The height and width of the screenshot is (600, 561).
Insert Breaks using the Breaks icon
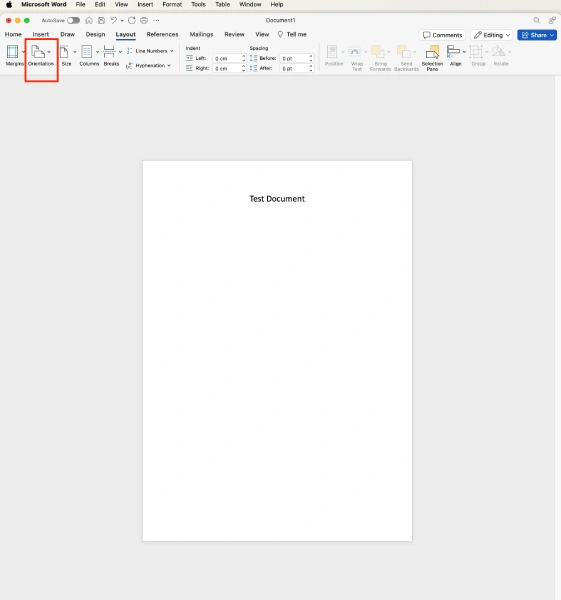tap(109, 52)
